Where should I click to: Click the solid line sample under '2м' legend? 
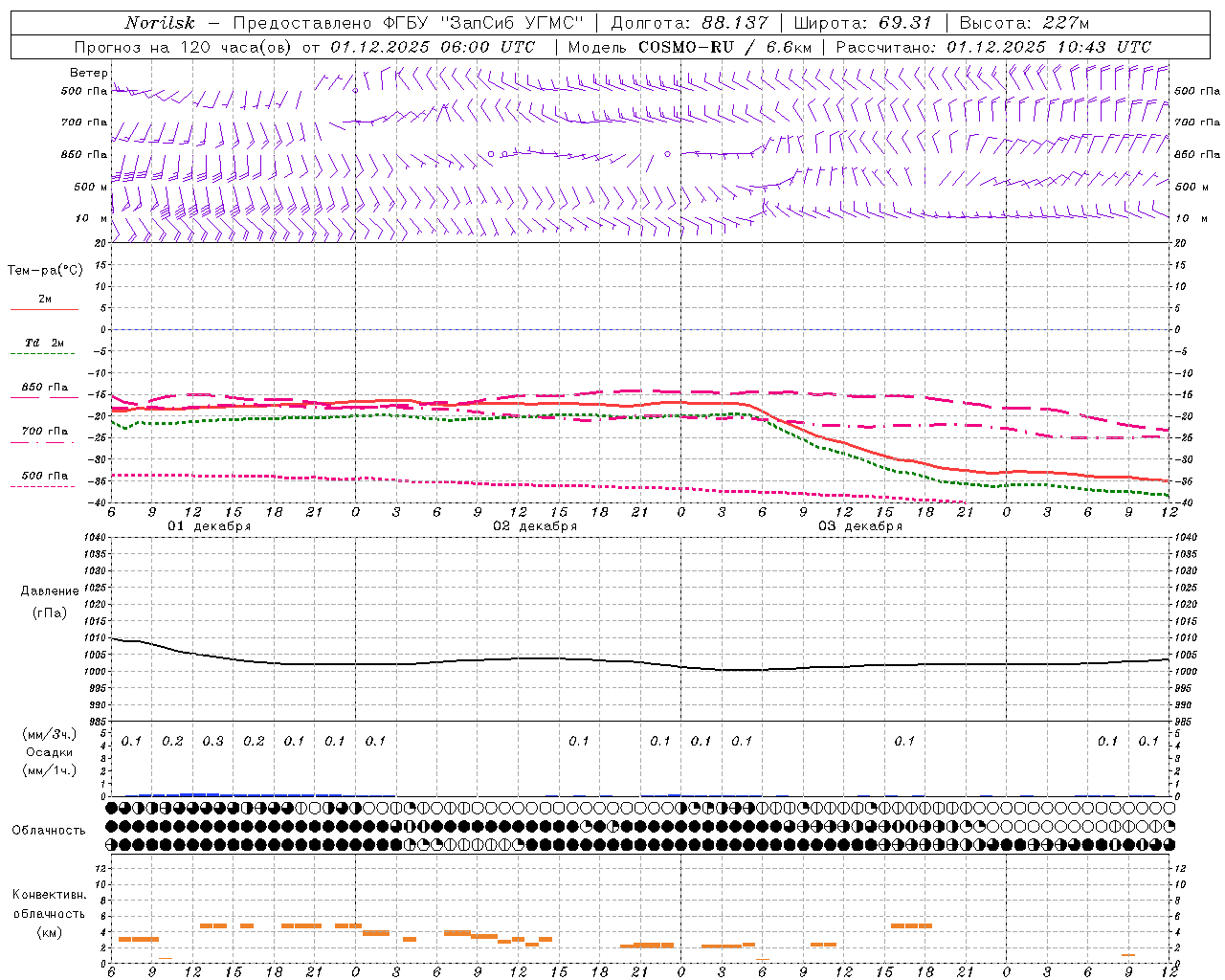pos(44,309)
